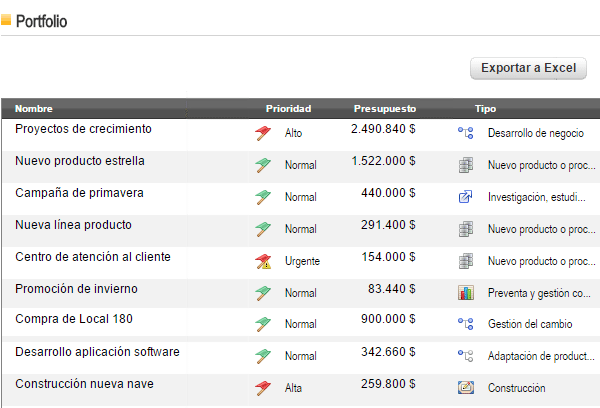Sort table by Nombre column header
The width and height of the screenshot is (600, 408).
point(34,108)
